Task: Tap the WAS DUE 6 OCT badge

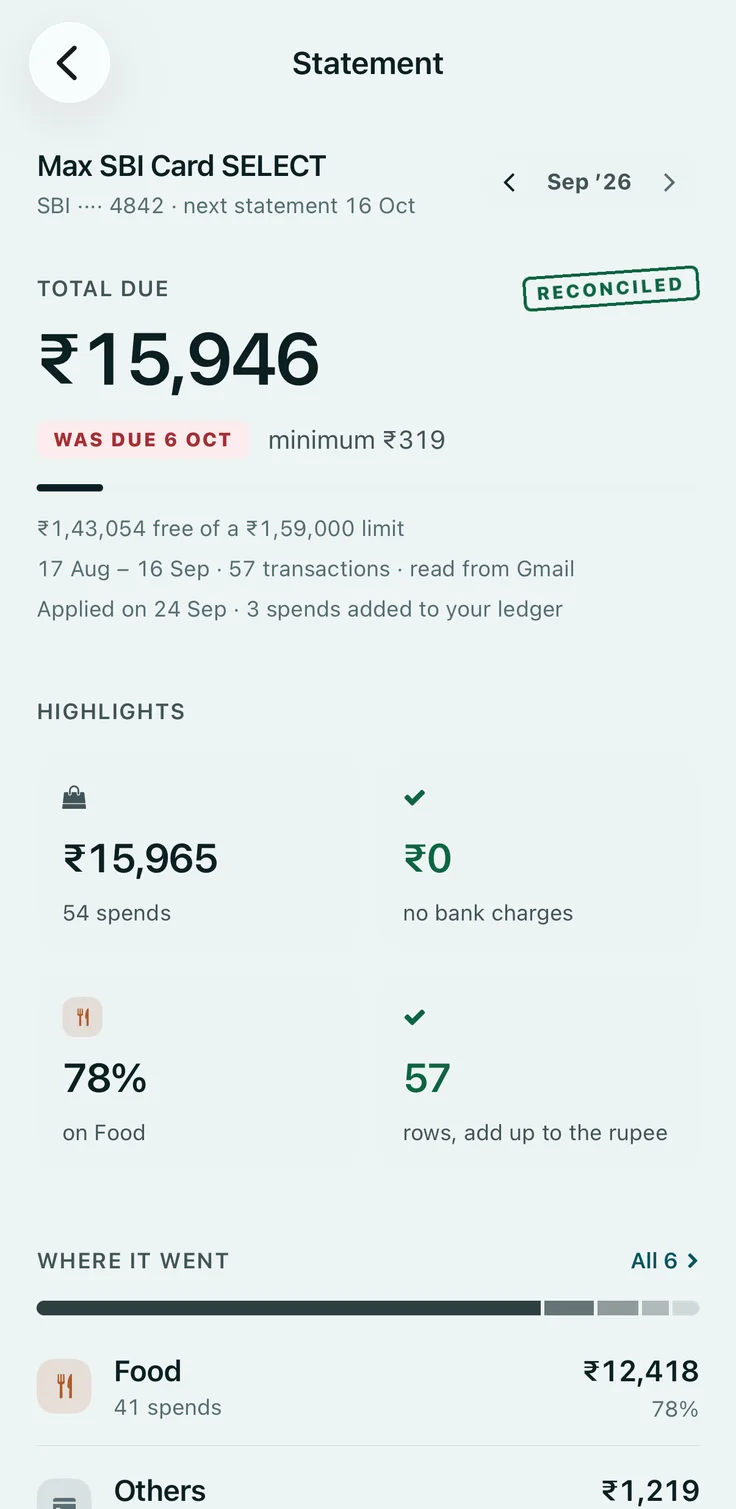Action: coord(143,440)
